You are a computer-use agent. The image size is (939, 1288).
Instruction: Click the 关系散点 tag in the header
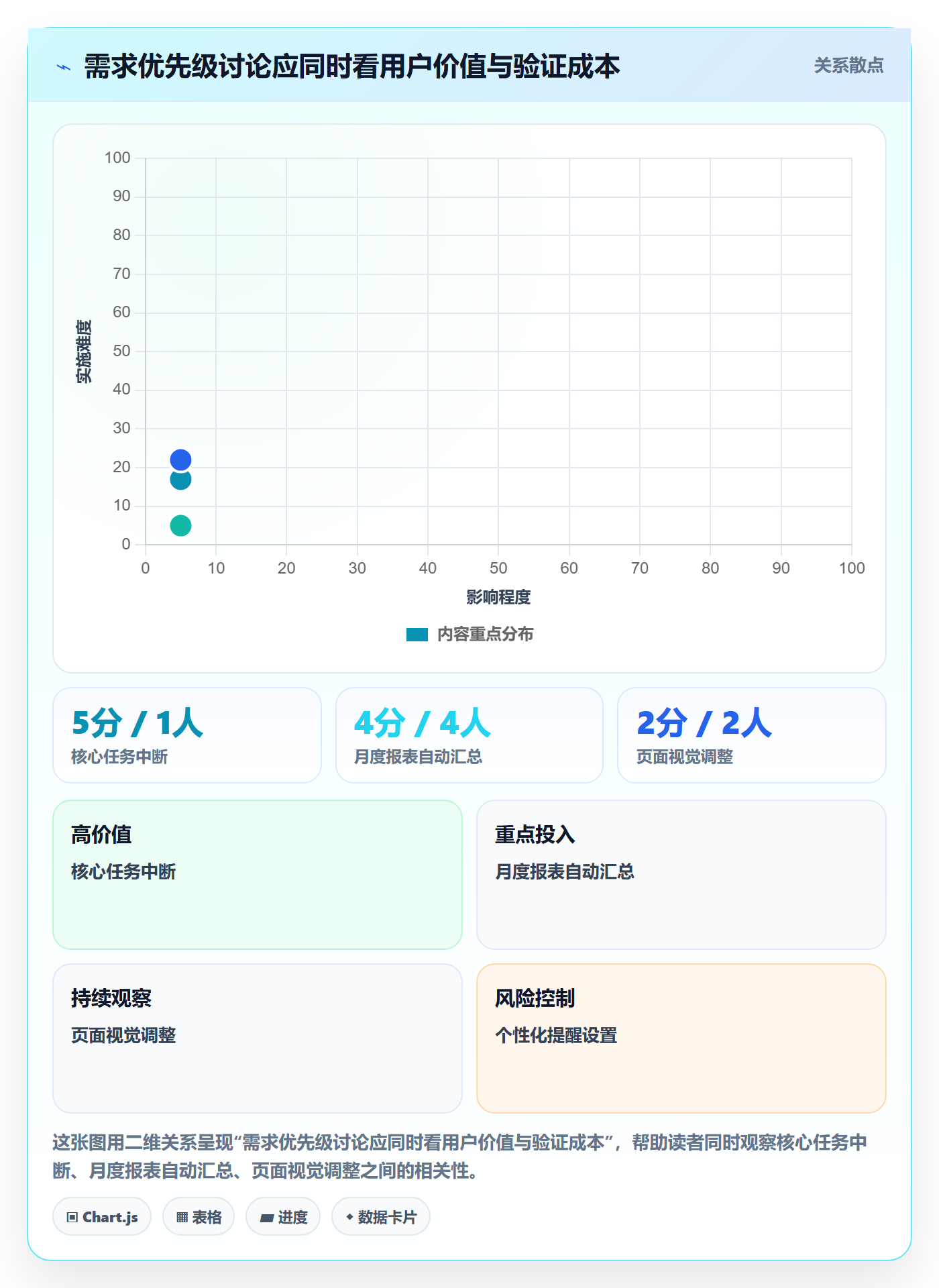tap(848, 66)
